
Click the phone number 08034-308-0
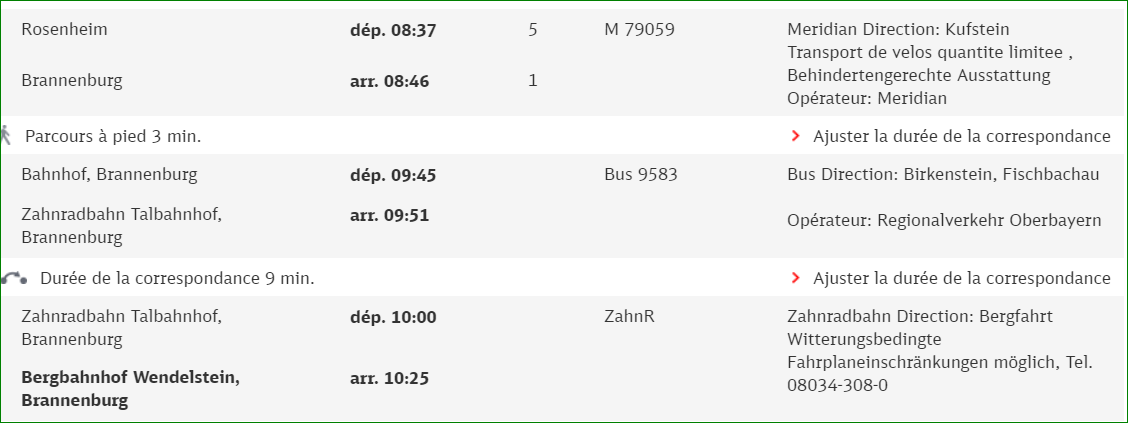pos(837,385)
